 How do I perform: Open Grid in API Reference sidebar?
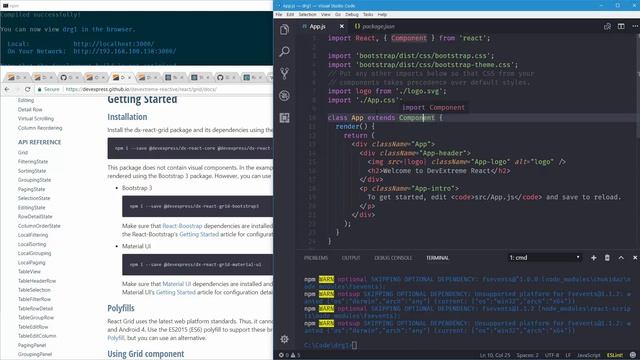(x=23, y=152)
